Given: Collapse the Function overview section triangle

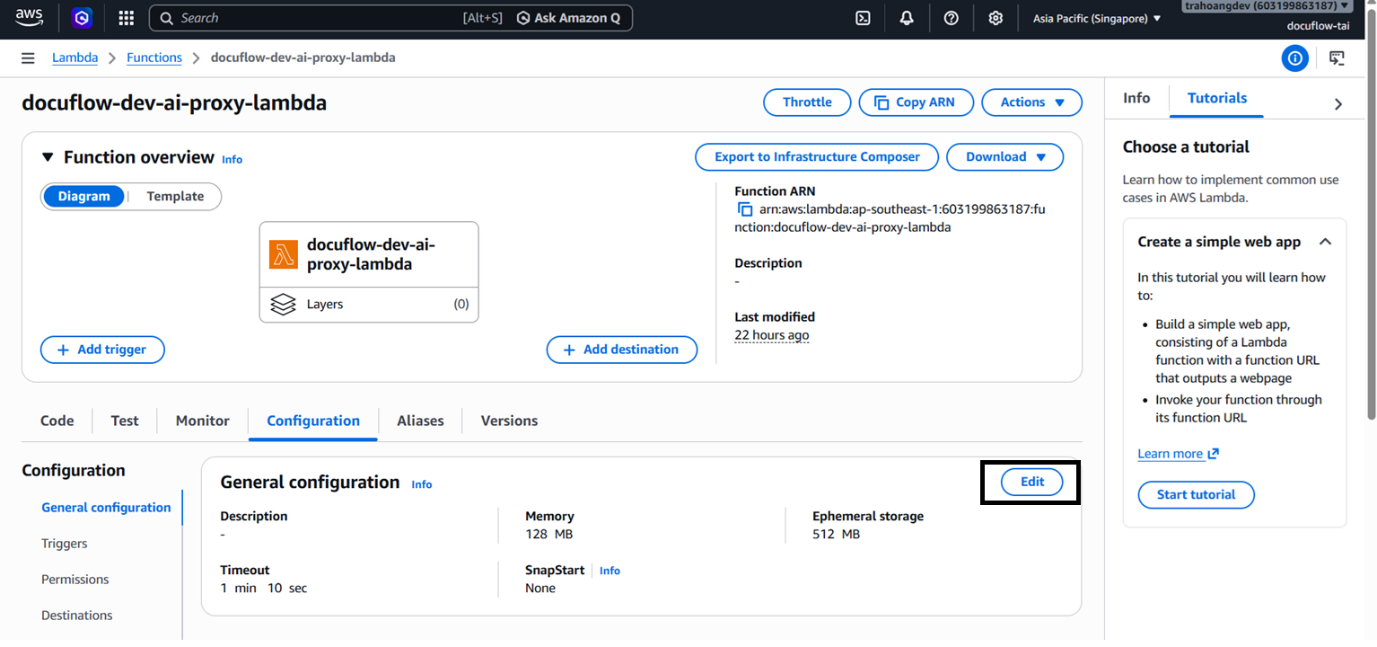Looking at the screenshot, I should click(47, 158).
